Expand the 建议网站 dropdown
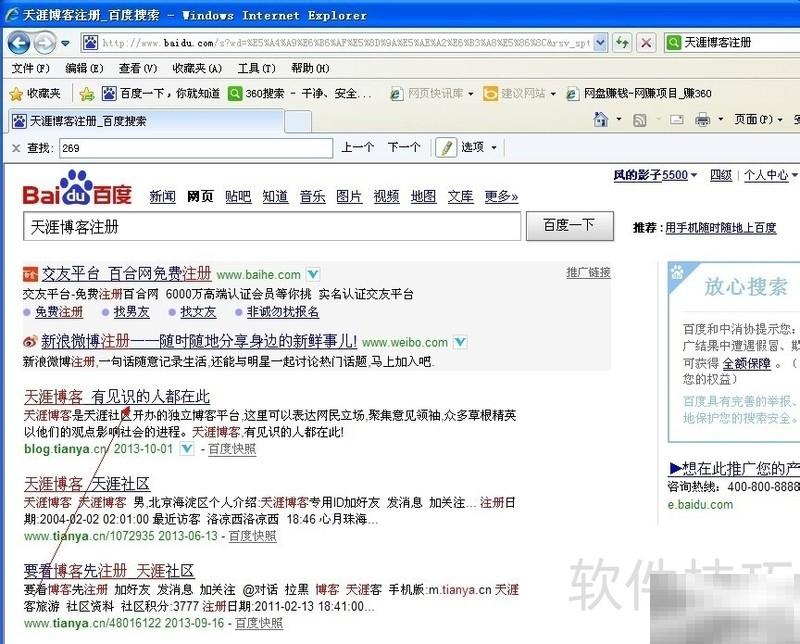Image resolution: width=800 pixels, height=644 pixels. [x=553, y=94]
